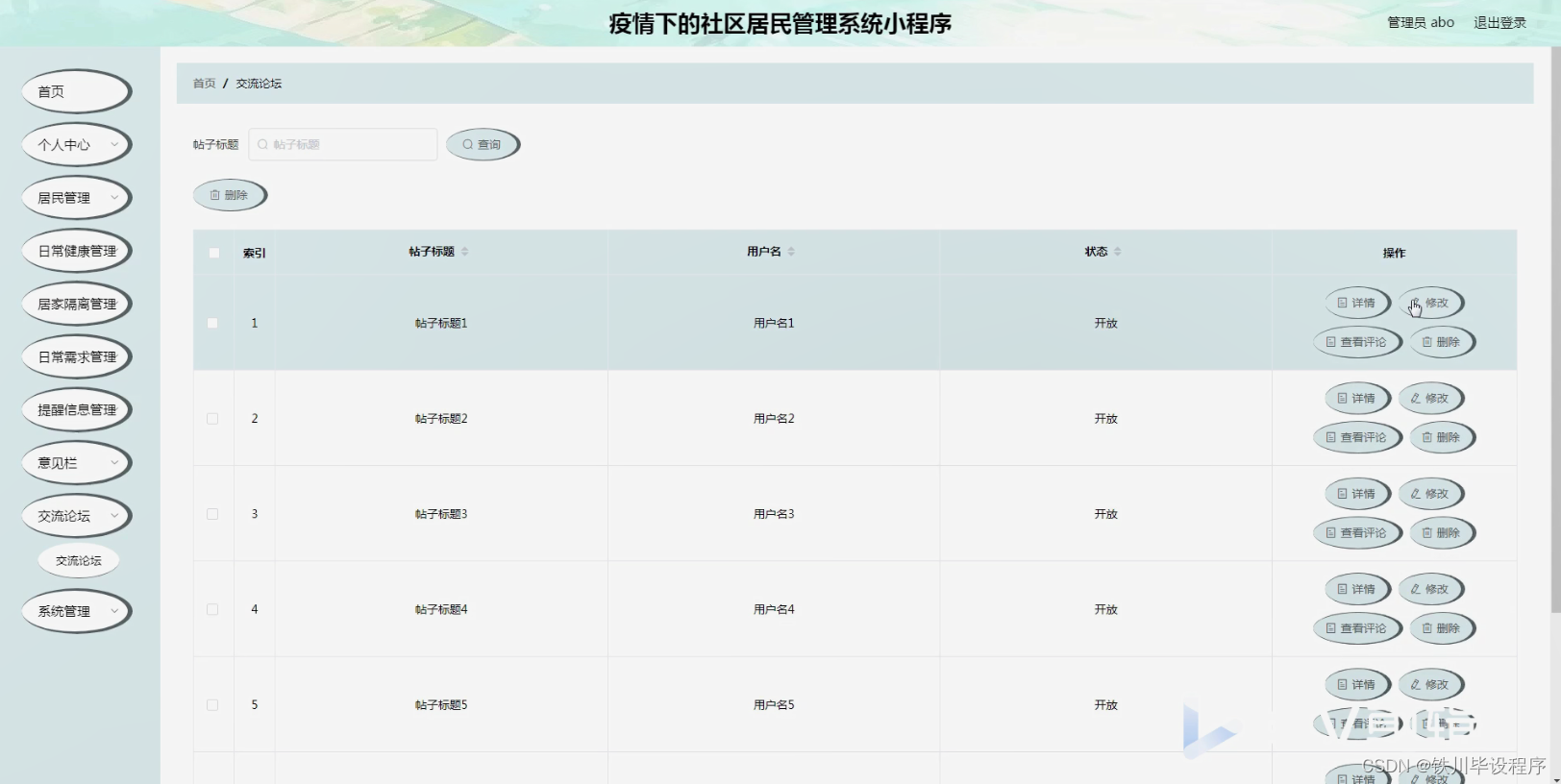Screen dimensions: 1561x784
Task: Click 修改 for 帖子标题2
Action: click(1430, 398)
